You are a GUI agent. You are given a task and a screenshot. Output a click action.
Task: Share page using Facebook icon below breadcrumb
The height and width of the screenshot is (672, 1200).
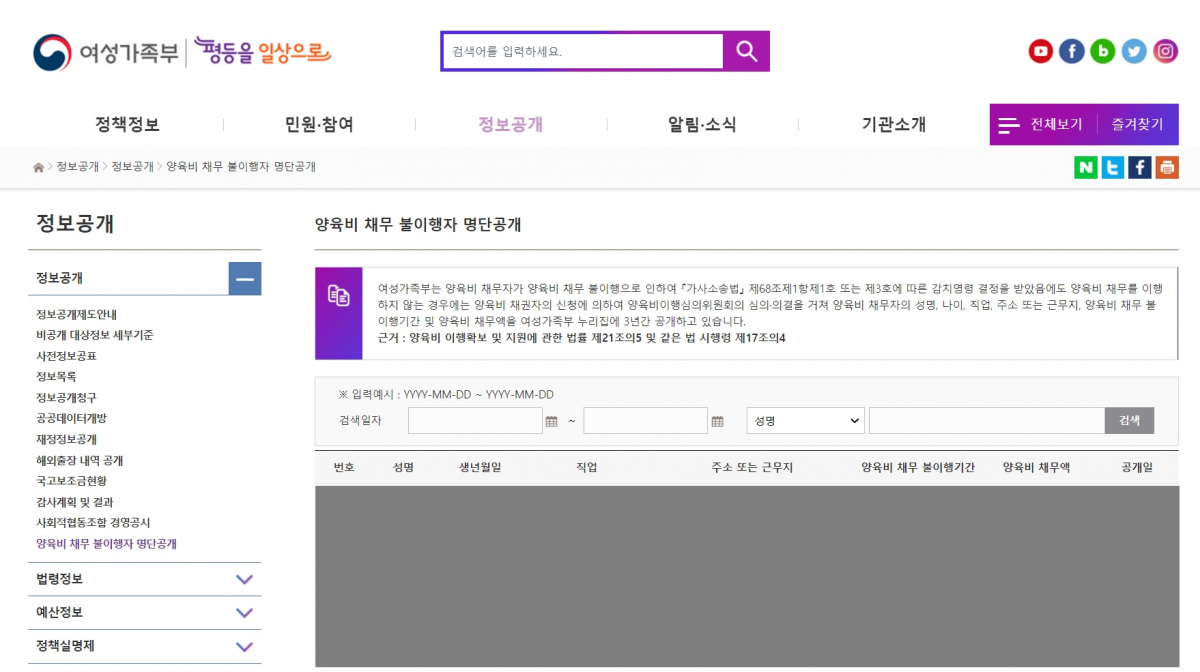tap(1139, 167)
